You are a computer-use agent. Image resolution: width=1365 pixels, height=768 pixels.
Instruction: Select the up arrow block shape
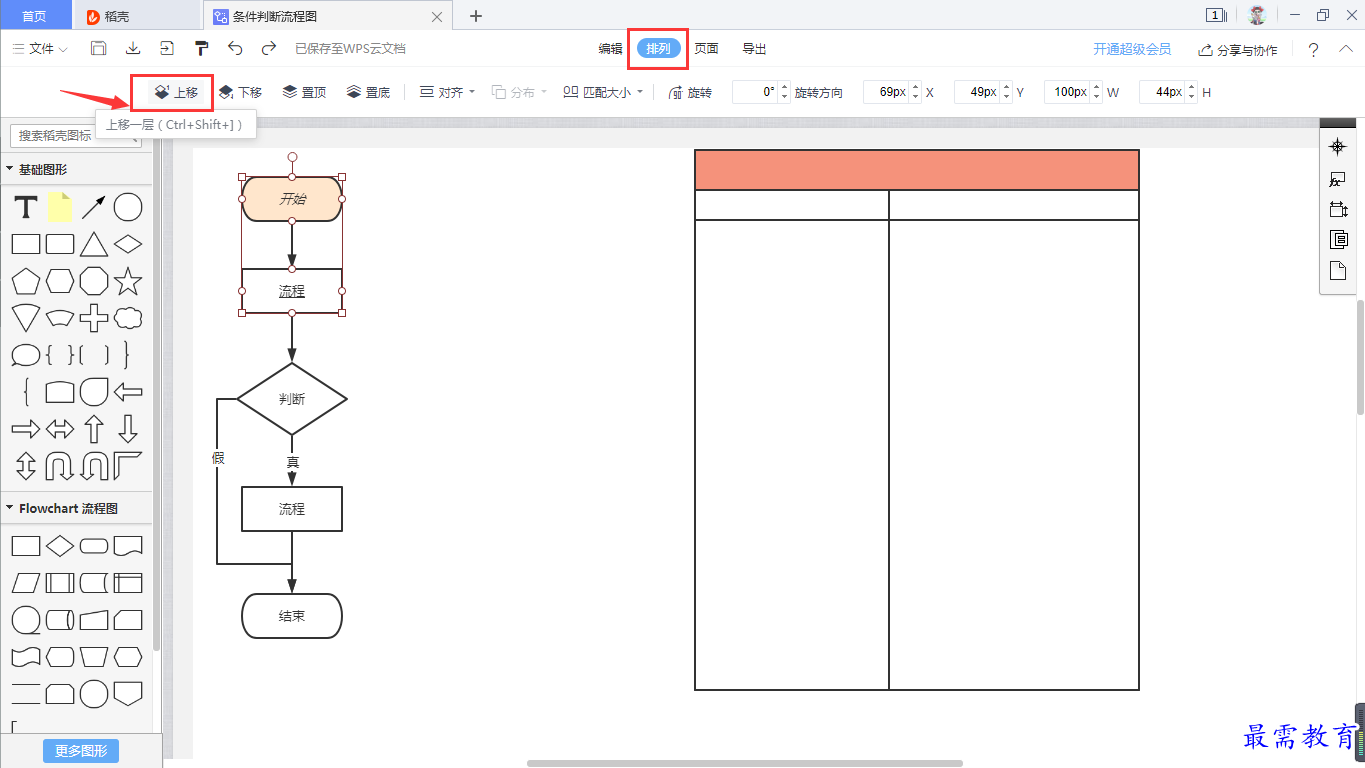coord(94,429)
